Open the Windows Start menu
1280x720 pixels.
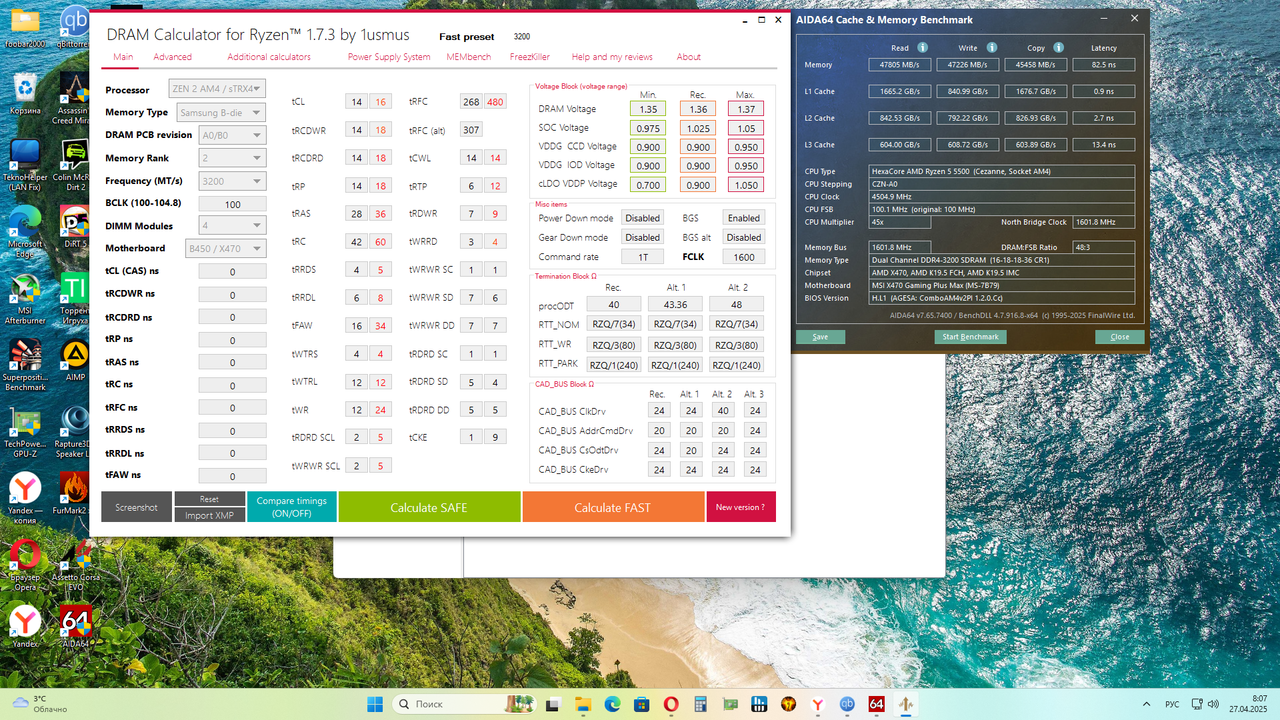coord(375,704)
